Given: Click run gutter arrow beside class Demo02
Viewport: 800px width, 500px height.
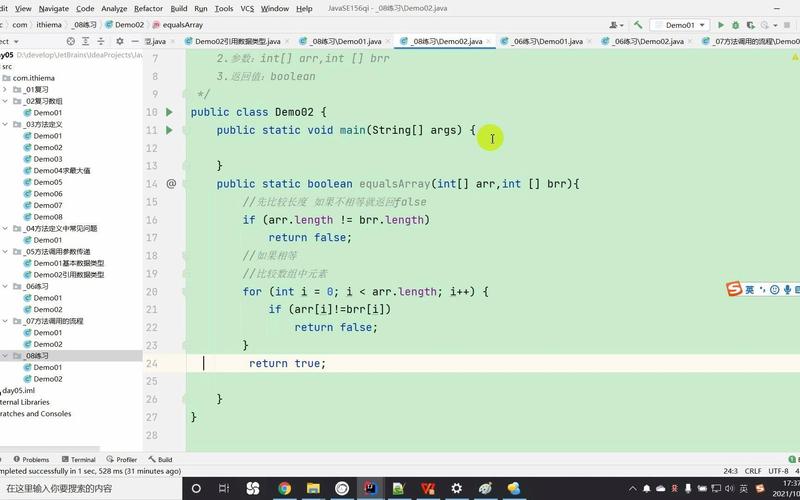Looking at the screenshot, I should [x=169, y=112].
